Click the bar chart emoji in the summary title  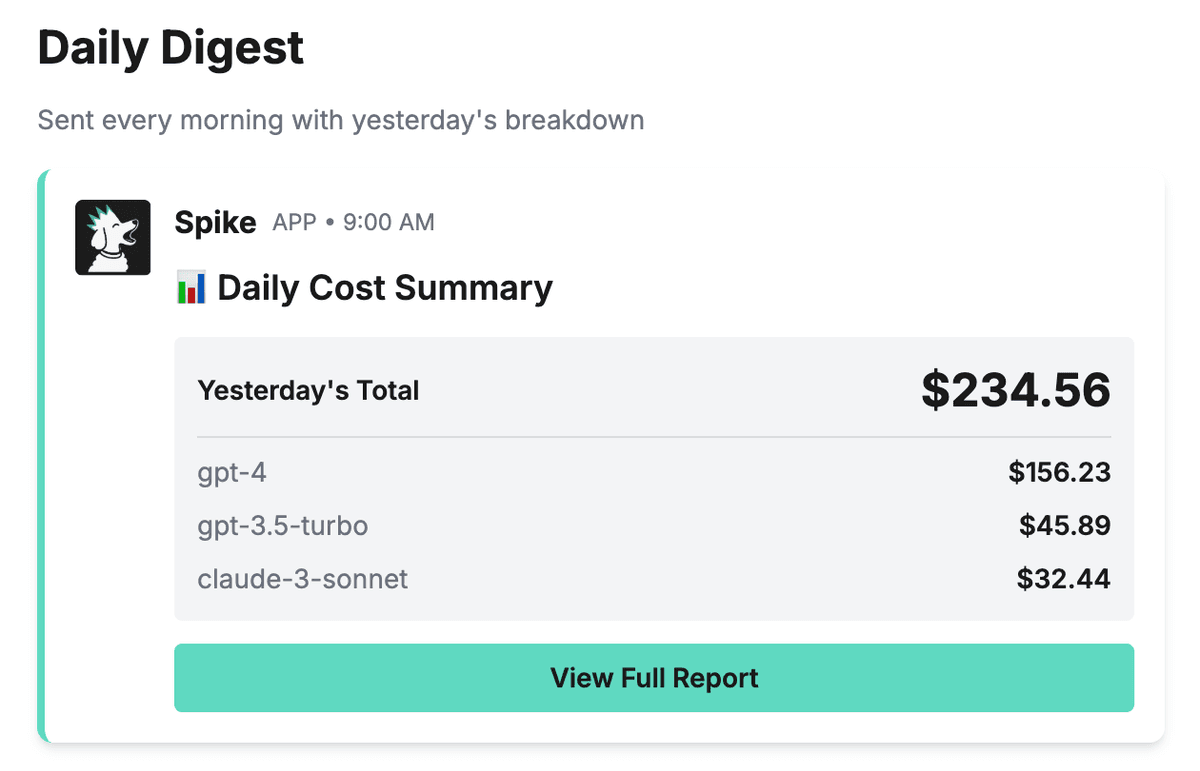click(x=191, y=288)
